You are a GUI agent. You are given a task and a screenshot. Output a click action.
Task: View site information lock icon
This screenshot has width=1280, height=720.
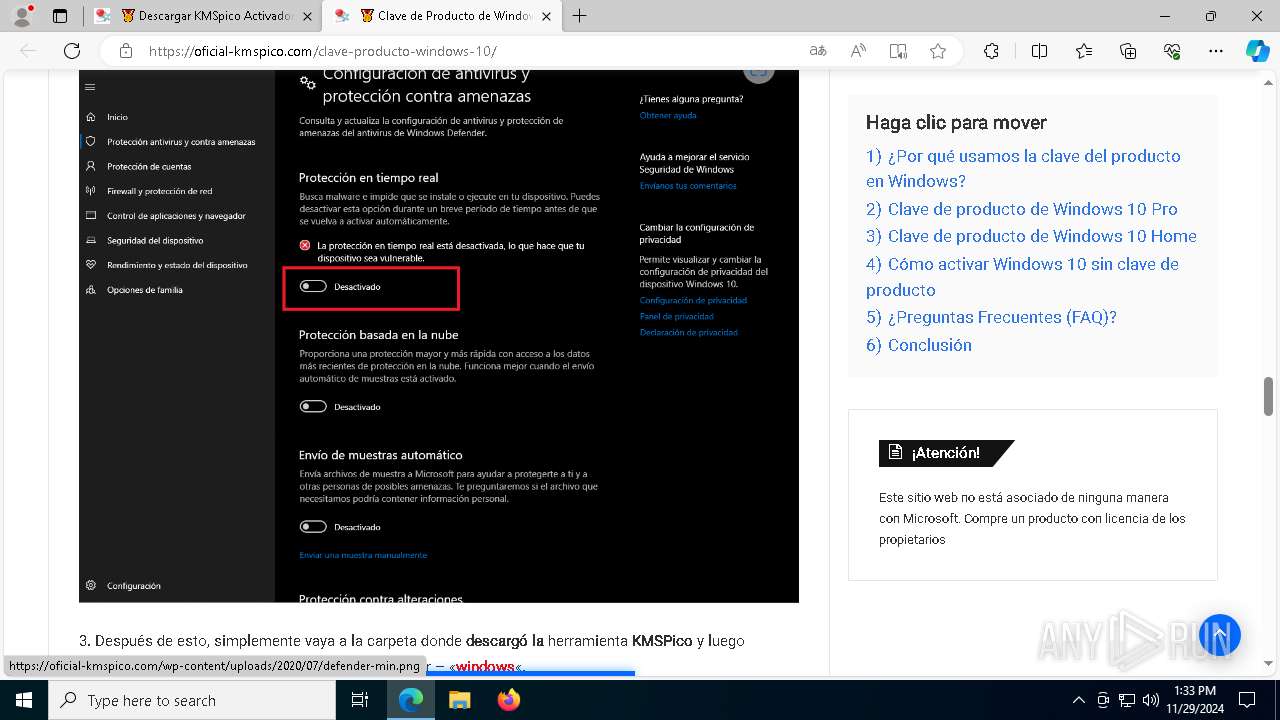pyautogui.click(x=125, y=51)
